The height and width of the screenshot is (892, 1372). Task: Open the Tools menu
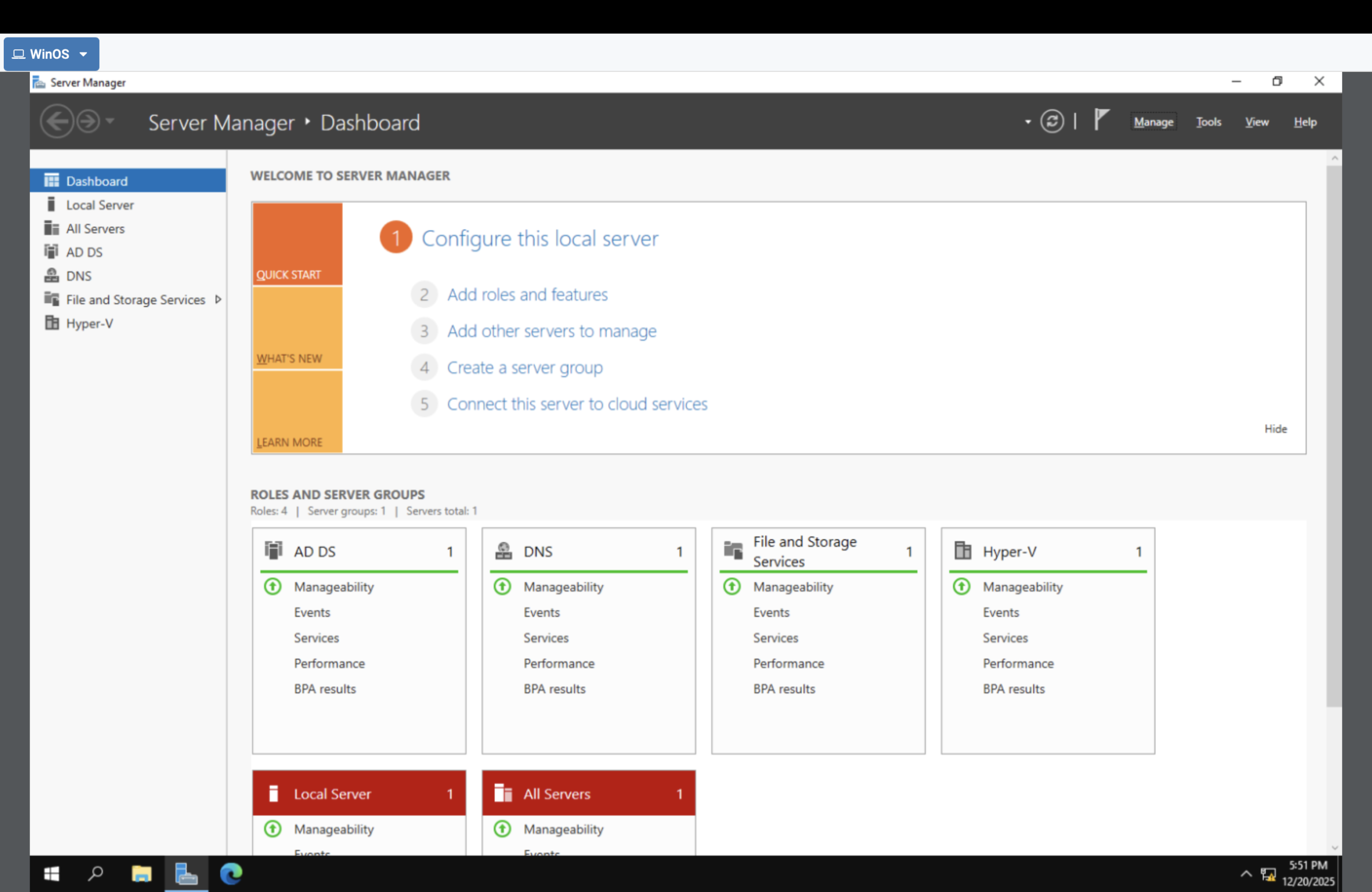pyautogui.click(x=1209, y=122)
